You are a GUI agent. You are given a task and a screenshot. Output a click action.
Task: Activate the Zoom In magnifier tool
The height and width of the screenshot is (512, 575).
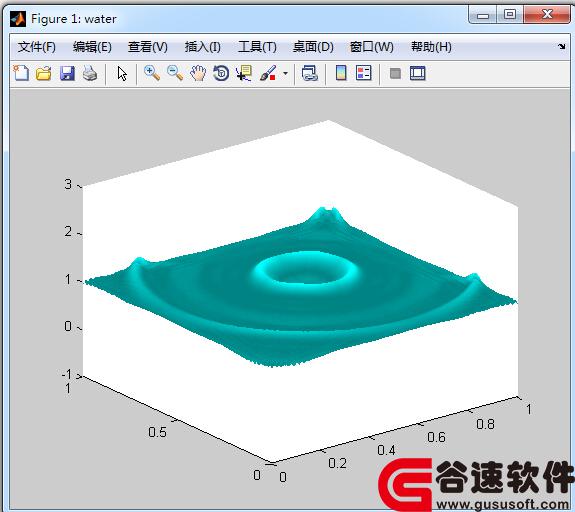(x=152, y=73)
